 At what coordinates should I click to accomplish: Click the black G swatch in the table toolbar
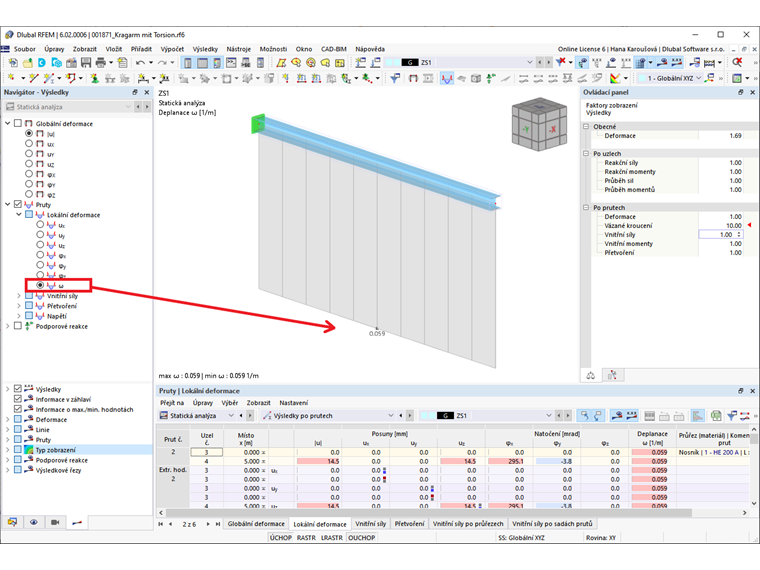[x=445, y=415]
